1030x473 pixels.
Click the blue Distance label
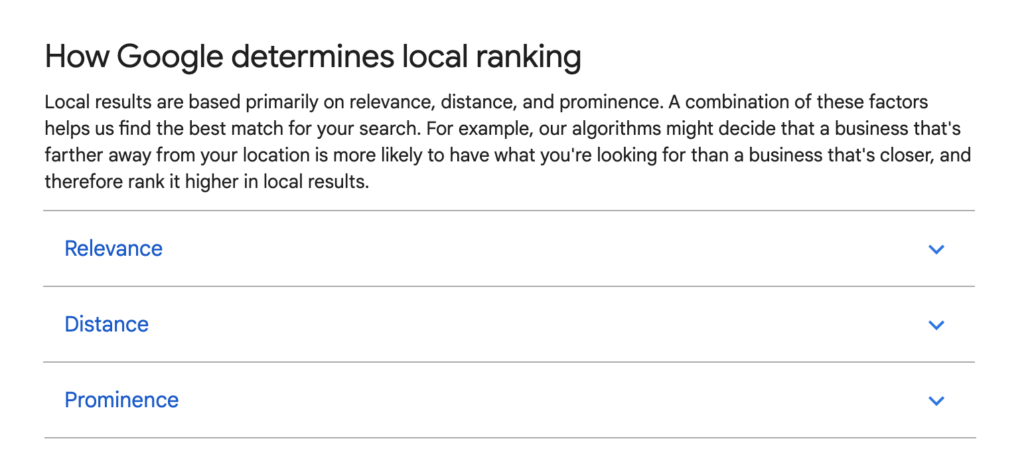click(106, 325)
